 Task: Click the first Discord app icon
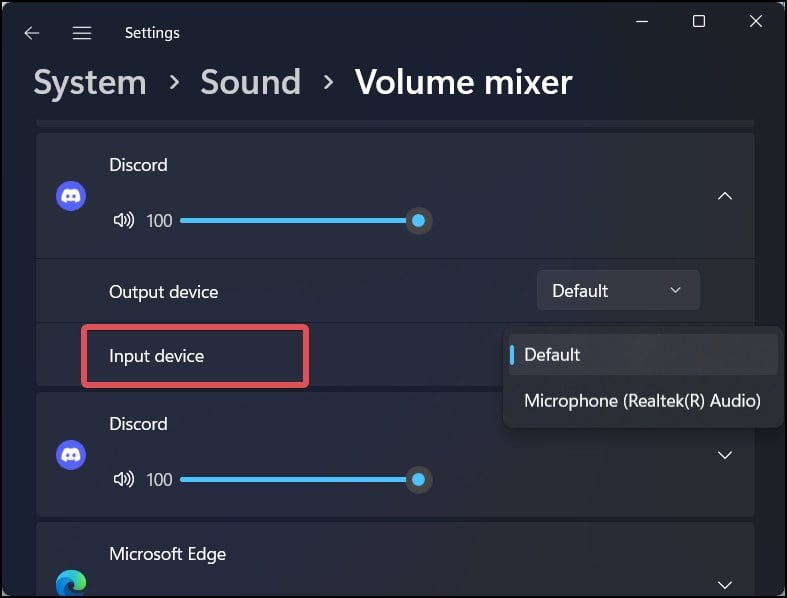pyautogui.click(x=71, y=196)
